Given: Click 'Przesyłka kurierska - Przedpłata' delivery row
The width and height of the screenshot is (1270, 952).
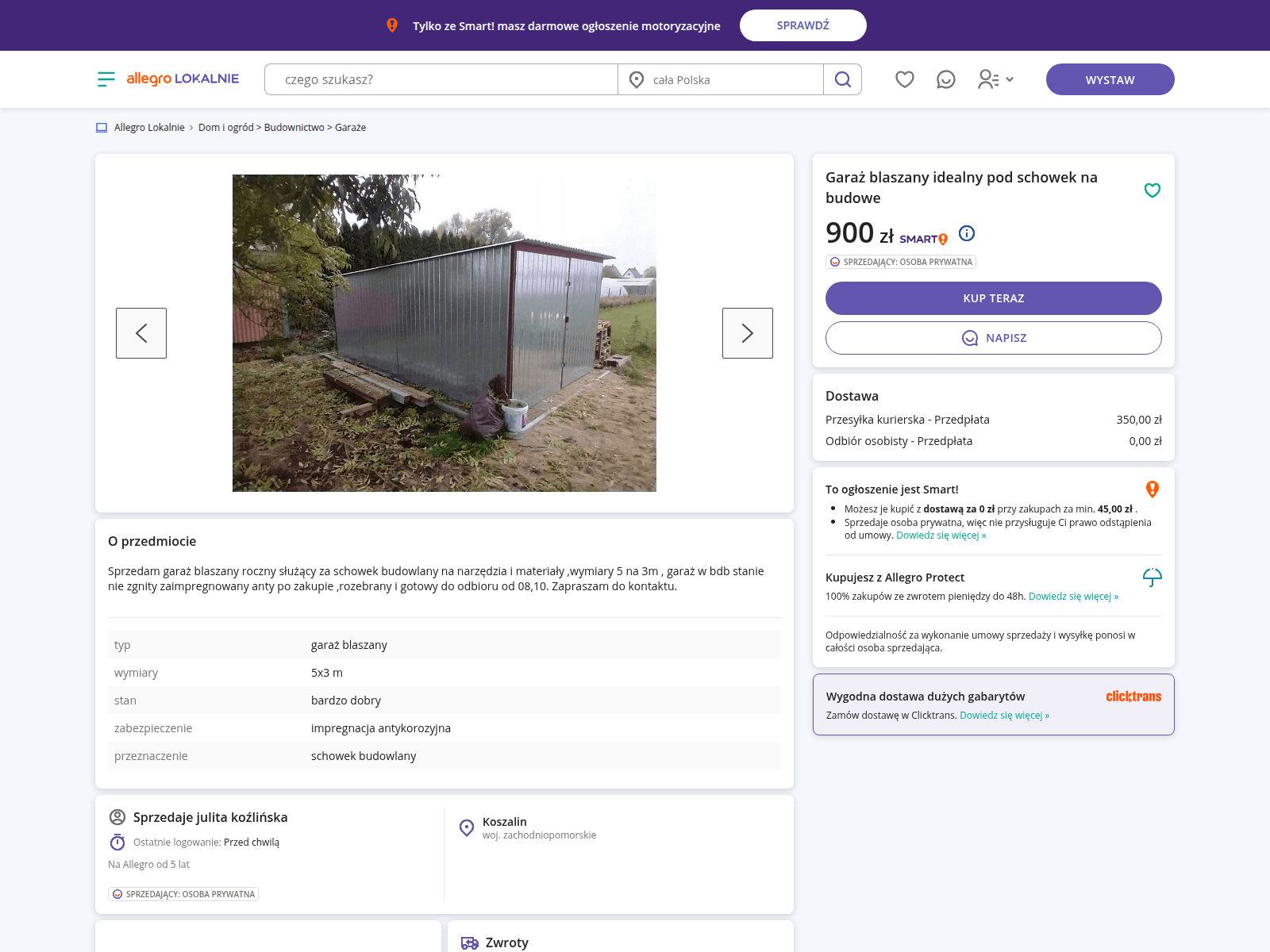Looking at the screenshot, I should (994, 420).
